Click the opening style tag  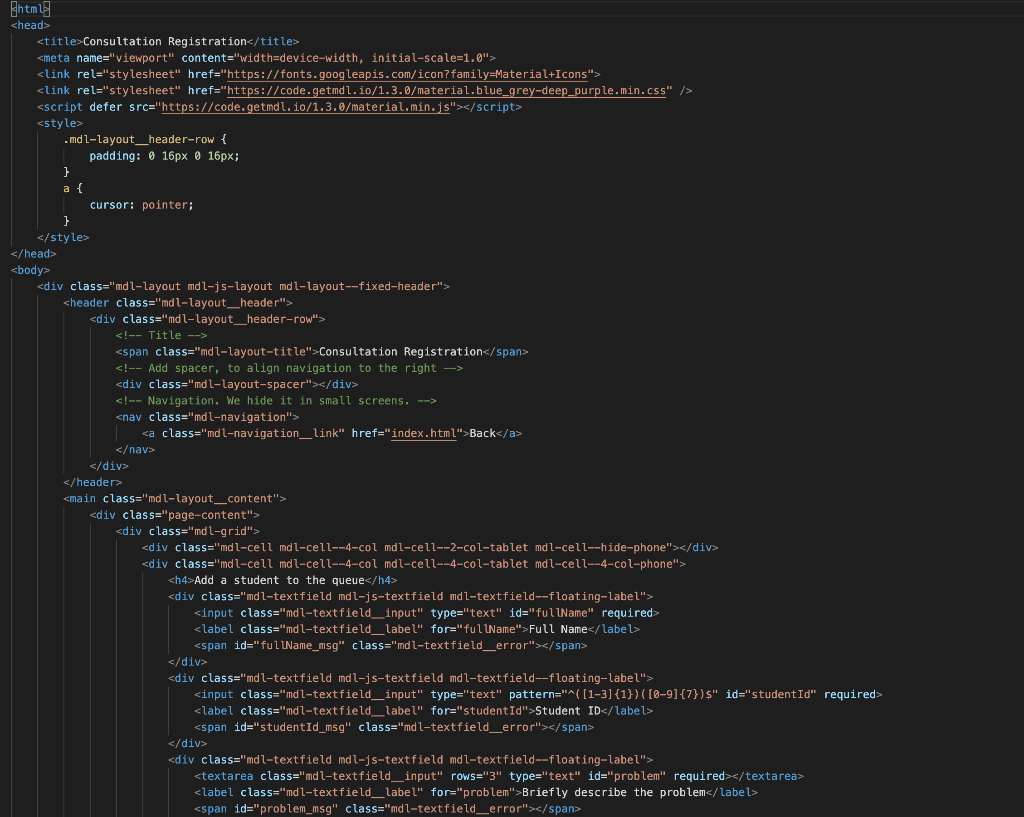click(x=60, y=123)
